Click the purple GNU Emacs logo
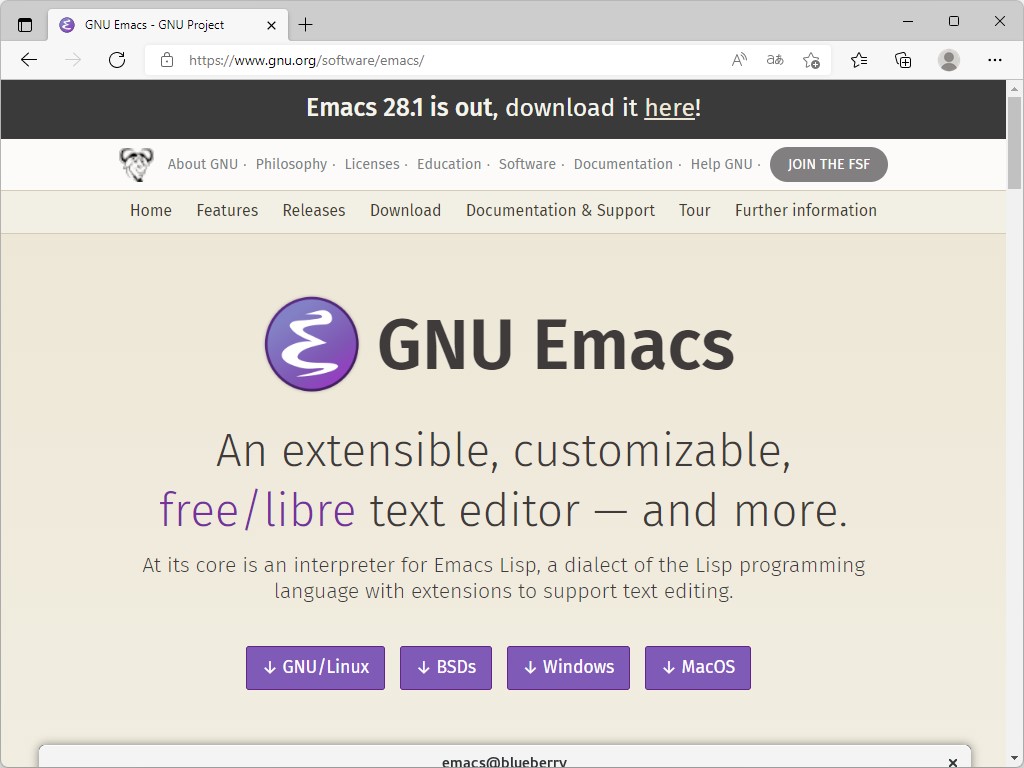Screen dimensions: 1024x768 pos(310,343)
